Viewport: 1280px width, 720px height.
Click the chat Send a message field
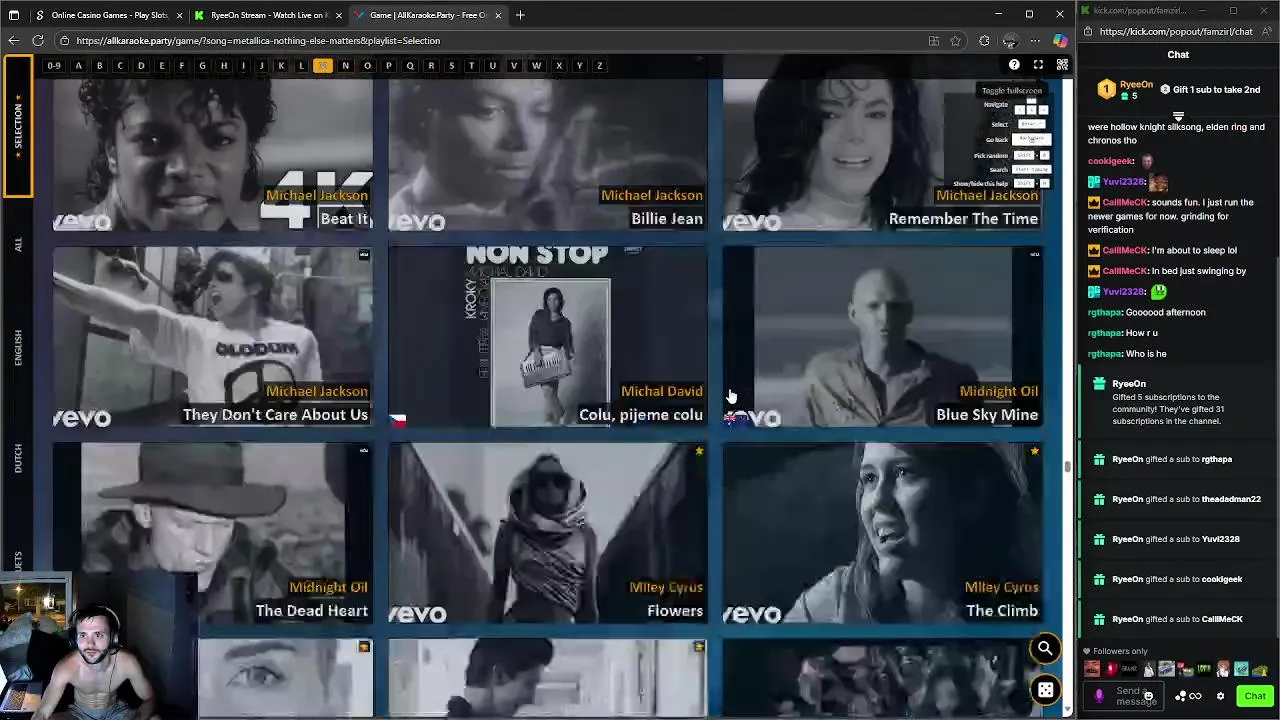click(1125, 696)
